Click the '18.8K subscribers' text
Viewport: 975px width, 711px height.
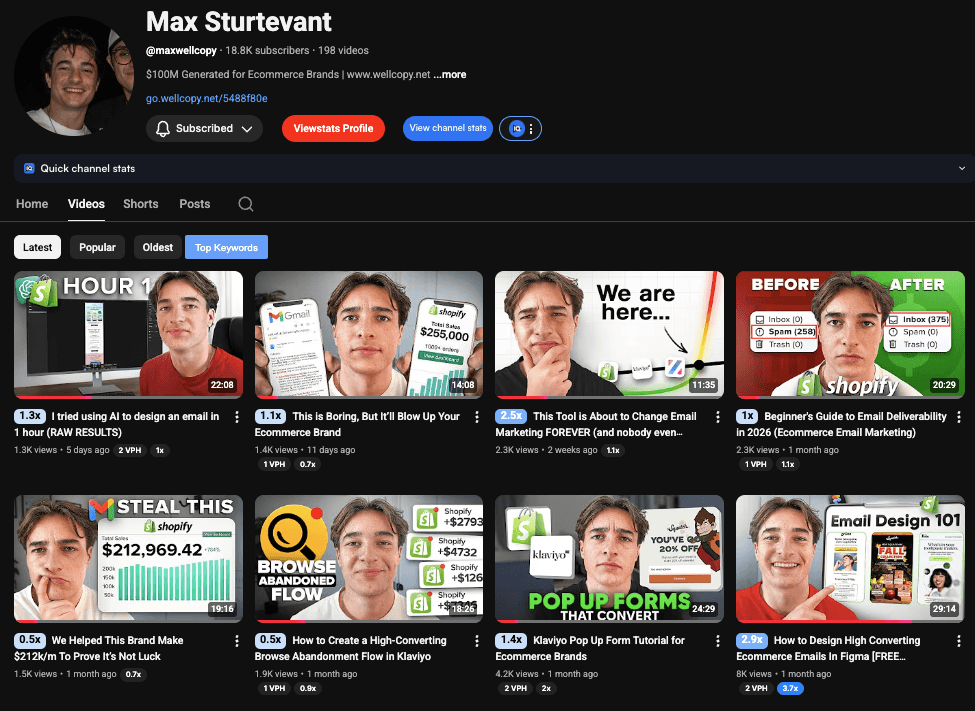(267, 50)
